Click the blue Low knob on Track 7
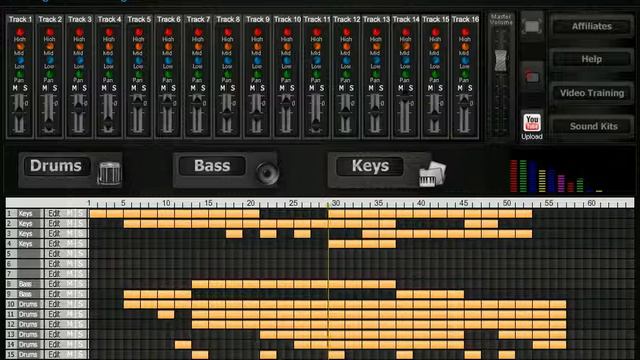This screenshot has height=360, width=640. click(198, 60)
